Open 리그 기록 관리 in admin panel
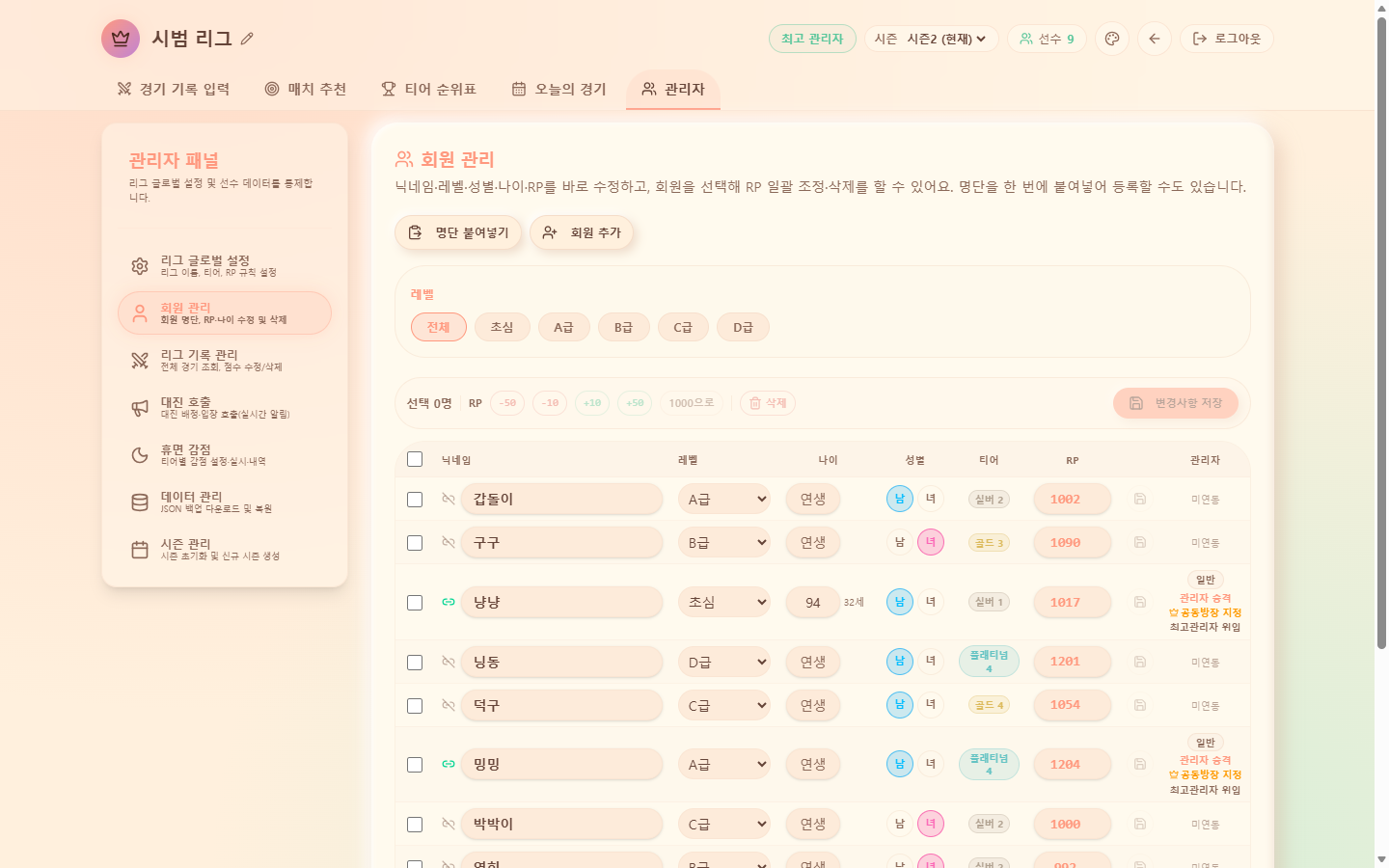1389x868 pixels. click(225, 360)
